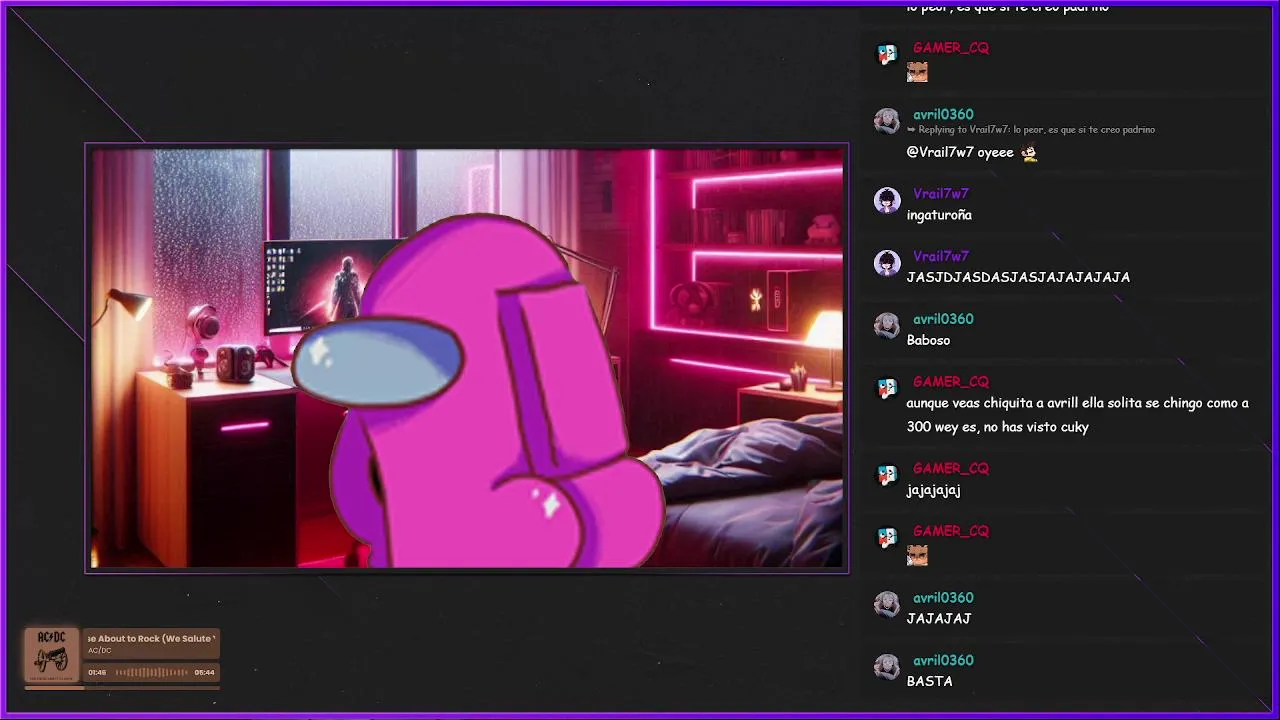1280x720 pixels.
Task: Click the chat message 'jajajajaj'
Action: click(933, 490)
